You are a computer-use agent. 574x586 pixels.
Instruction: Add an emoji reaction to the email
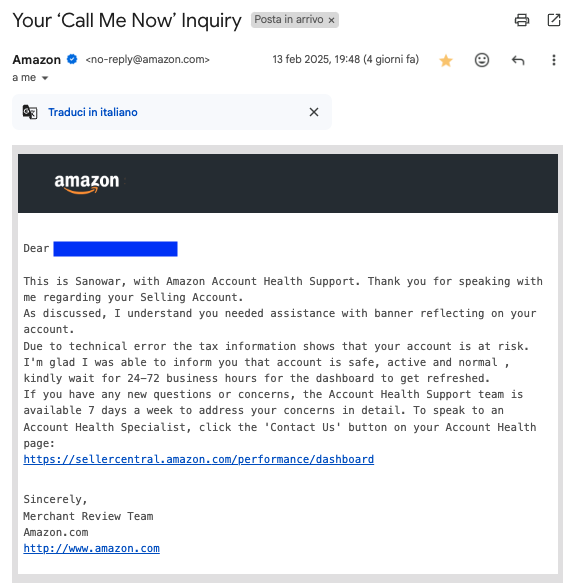482,60
